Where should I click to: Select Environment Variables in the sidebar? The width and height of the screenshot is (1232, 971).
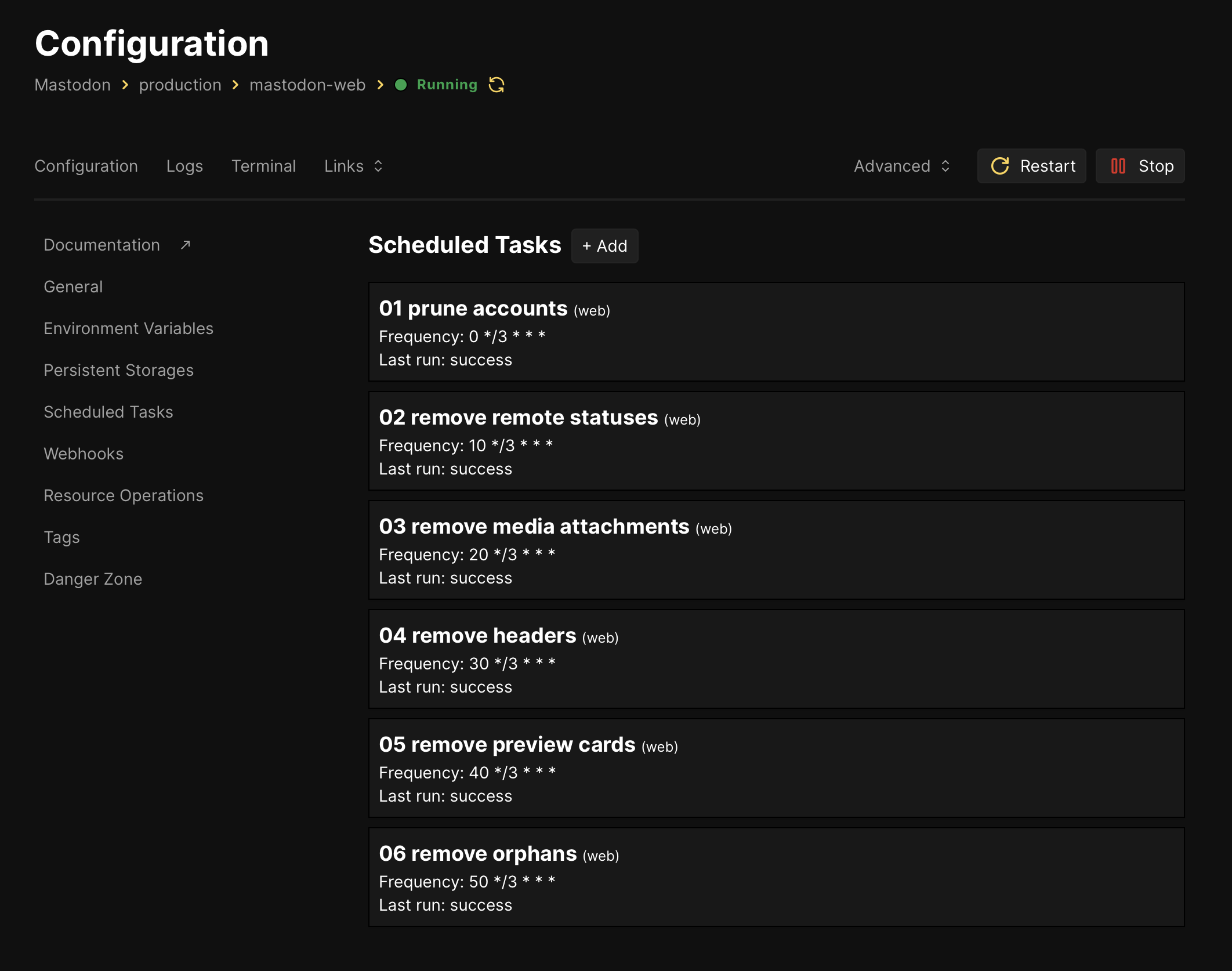[x=128, y=328]
